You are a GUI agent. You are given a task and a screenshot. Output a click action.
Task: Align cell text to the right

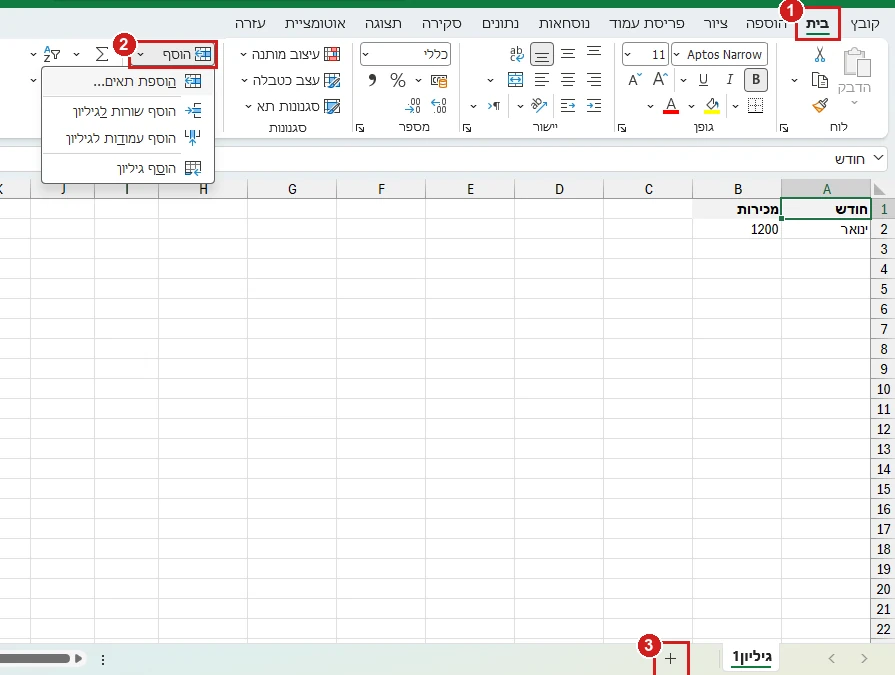click(594, 80)
